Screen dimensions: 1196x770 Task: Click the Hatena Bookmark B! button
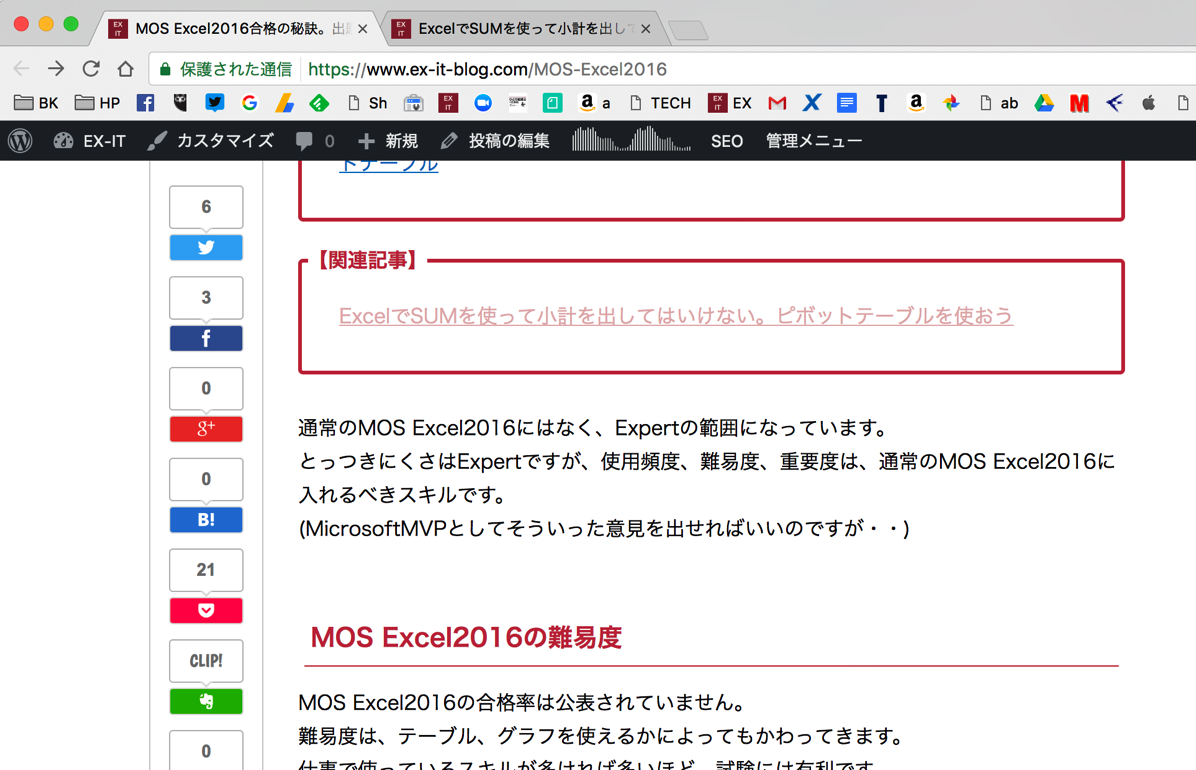206,520
